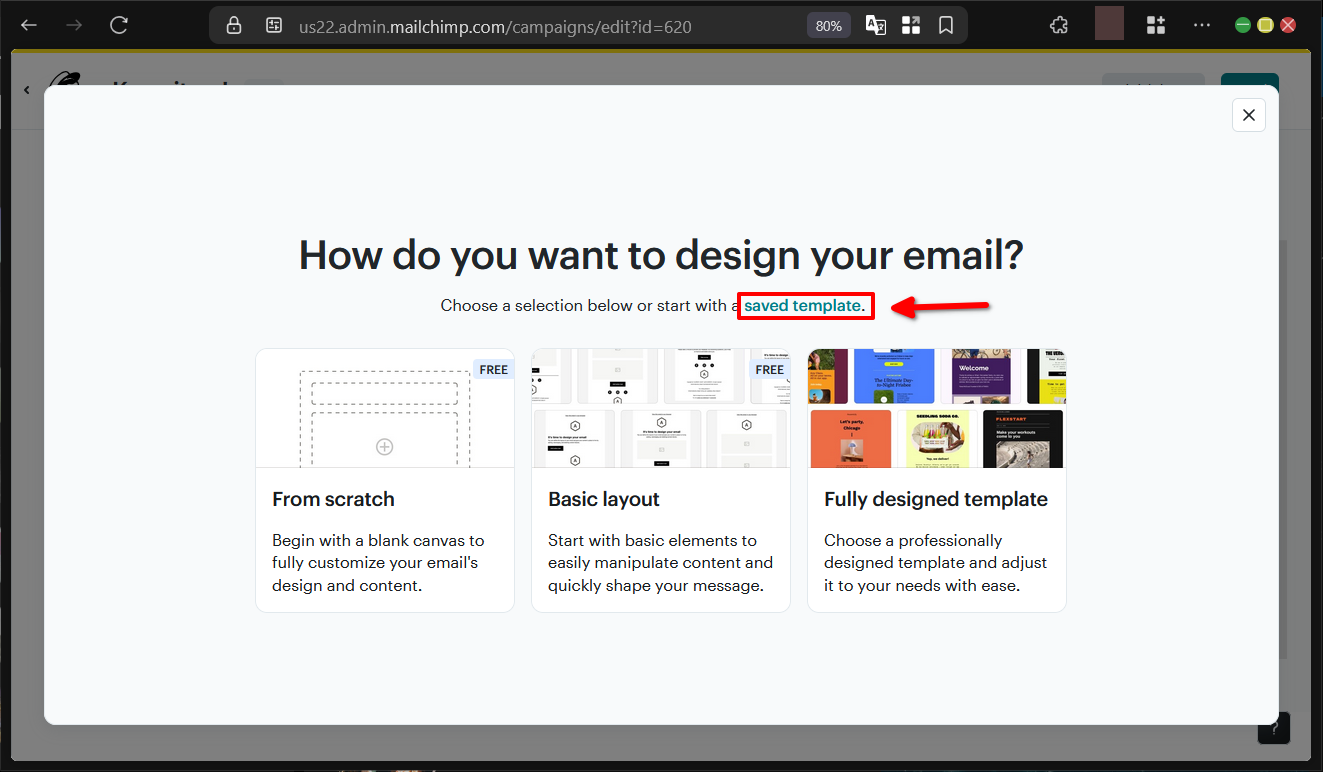
Task: Choose the Basic layout option
Action: point(660,479)
